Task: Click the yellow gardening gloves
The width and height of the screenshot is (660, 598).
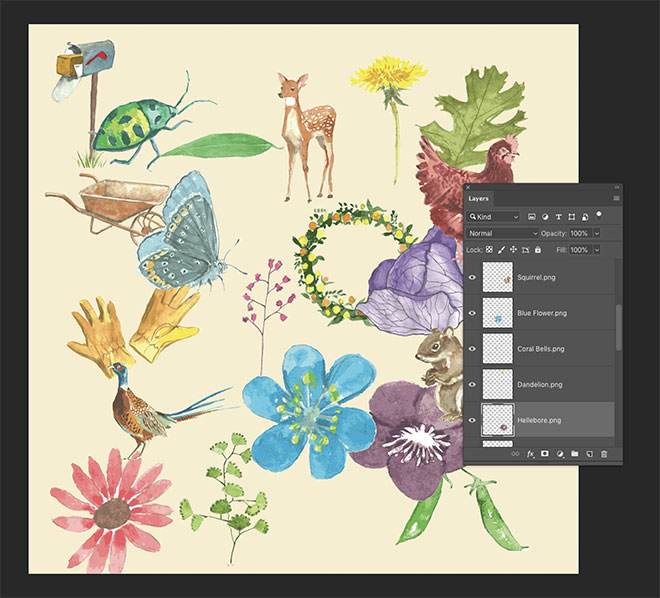Action: pyautogui.click(x=134, y=330)
